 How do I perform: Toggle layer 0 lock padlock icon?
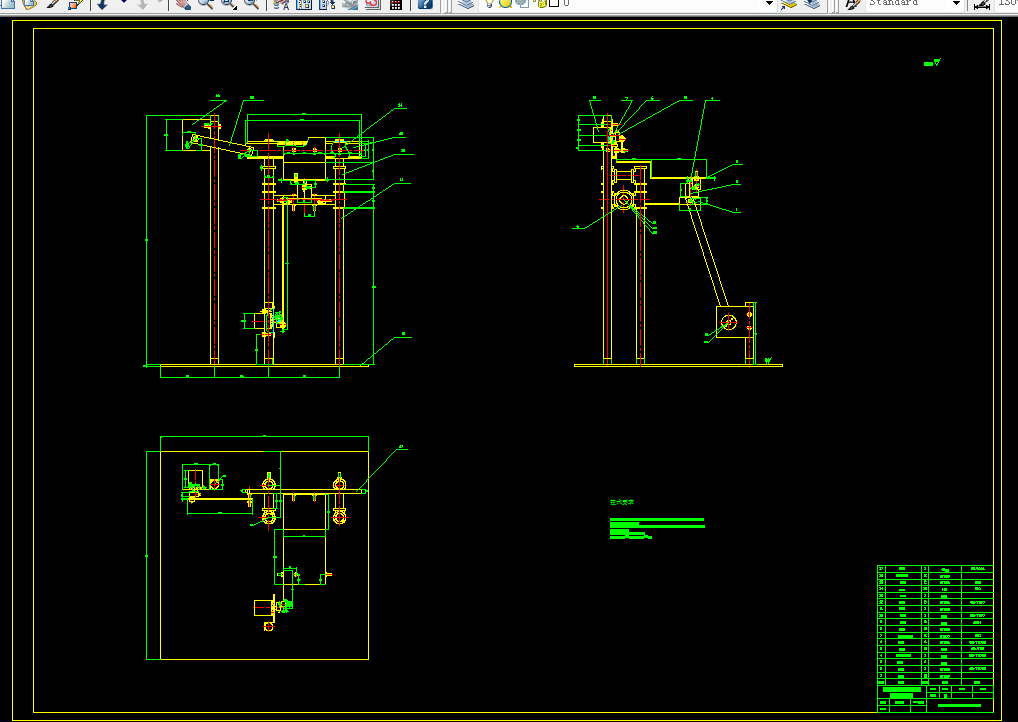[x=541, y=3]
